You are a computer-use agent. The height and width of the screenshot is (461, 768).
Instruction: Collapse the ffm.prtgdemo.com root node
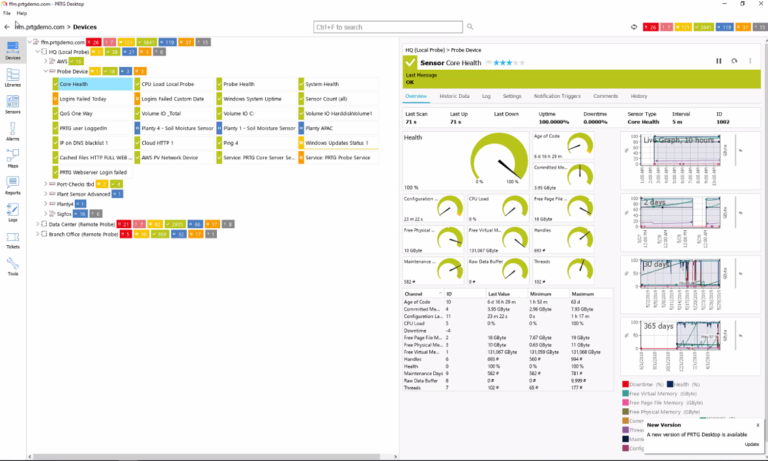(30, 42)
